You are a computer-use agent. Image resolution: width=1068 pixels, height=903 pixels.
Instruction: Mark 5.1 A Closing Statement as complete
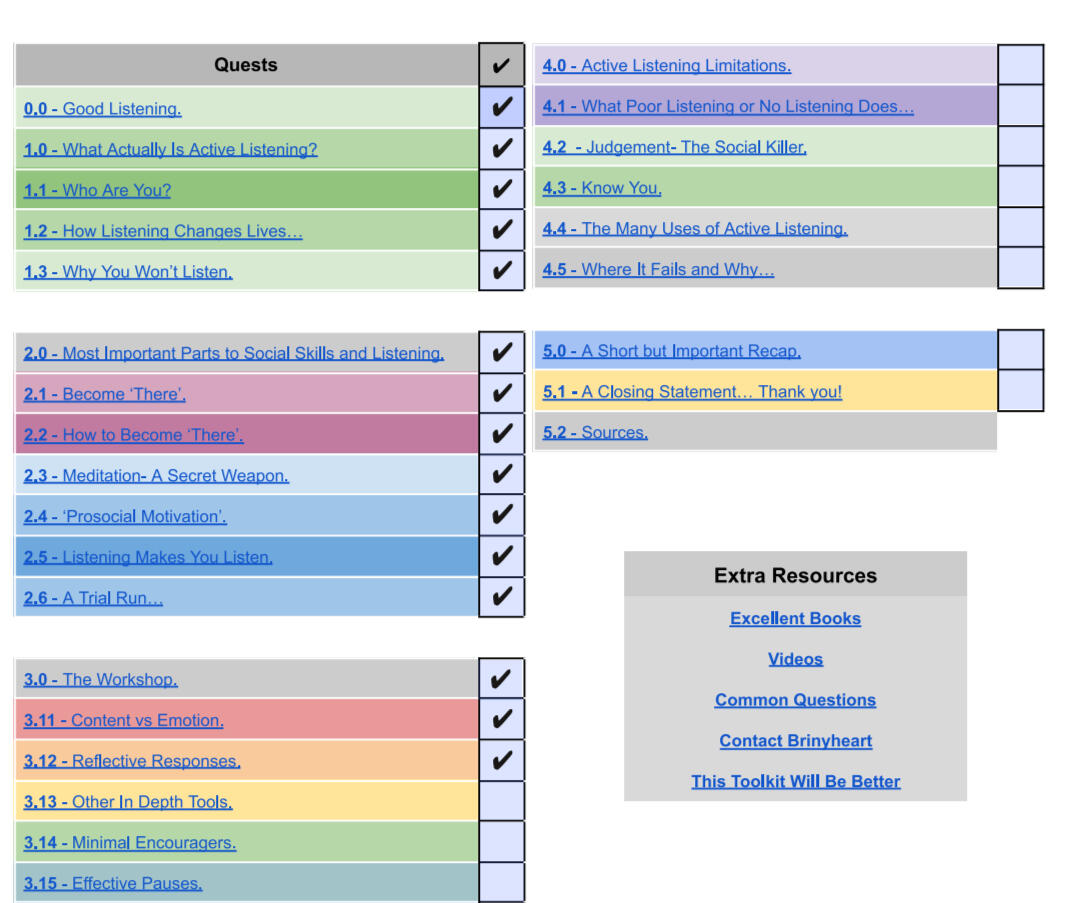click(1020, 391)
